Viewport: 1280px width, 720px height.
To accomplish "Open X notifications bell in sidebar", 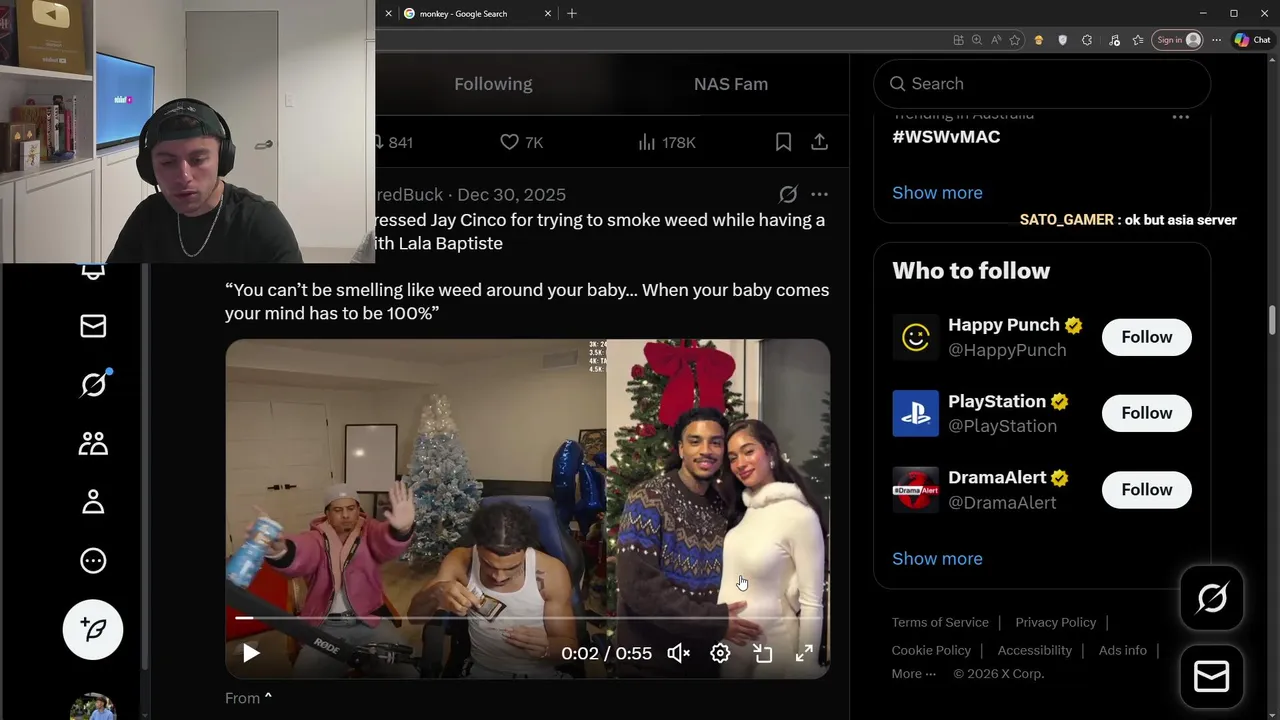I will [x=93, y=271].
